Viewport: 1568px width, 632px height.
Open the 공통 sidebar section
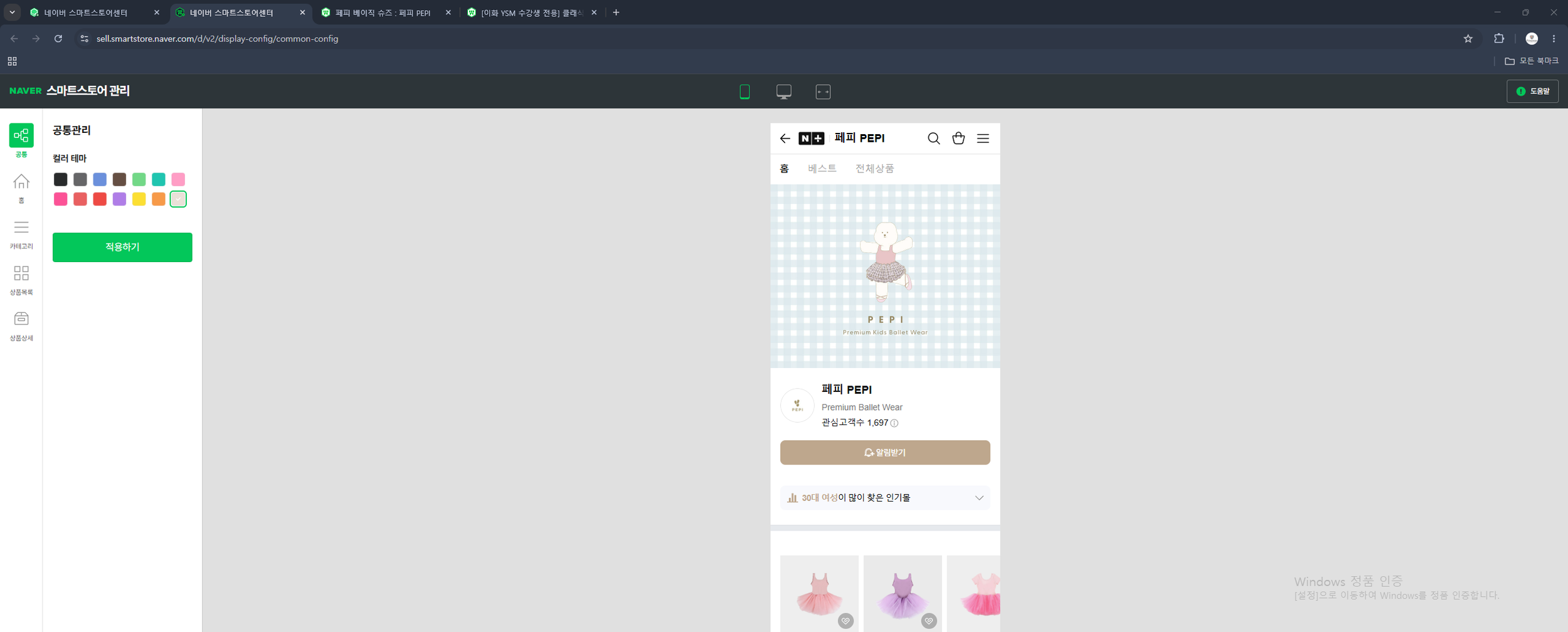coord(21,140)
